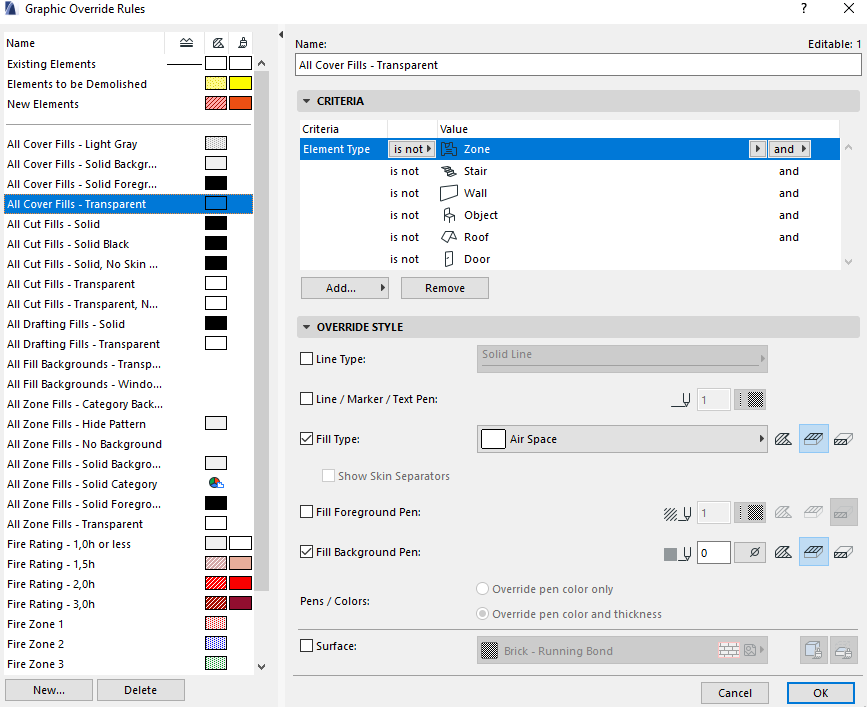Click the surface override column header icon
867x707 pixels.
coord(242,43)
